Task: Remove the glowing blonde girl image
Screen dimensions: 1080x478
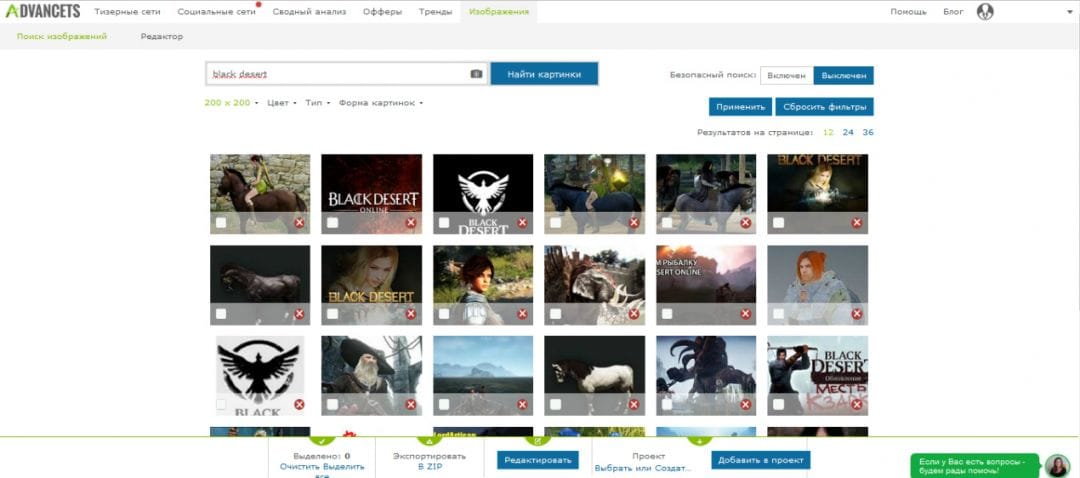Action: click(857, 222)
